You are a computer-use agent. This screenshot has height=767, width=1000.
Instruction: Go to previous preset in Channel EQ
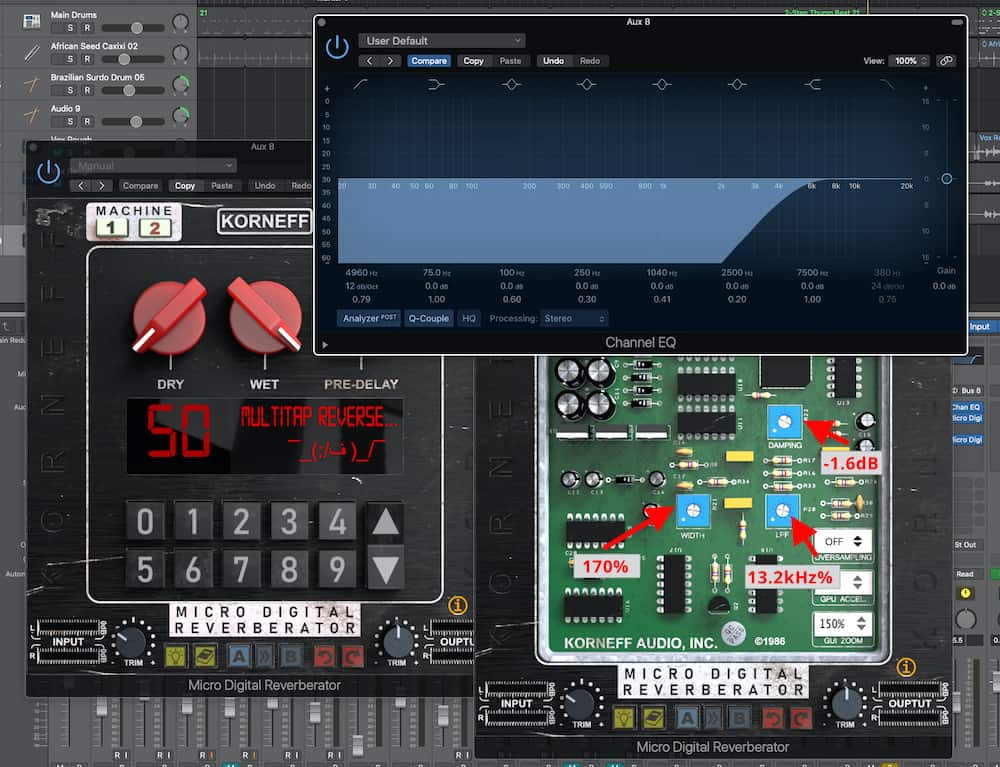369,61
